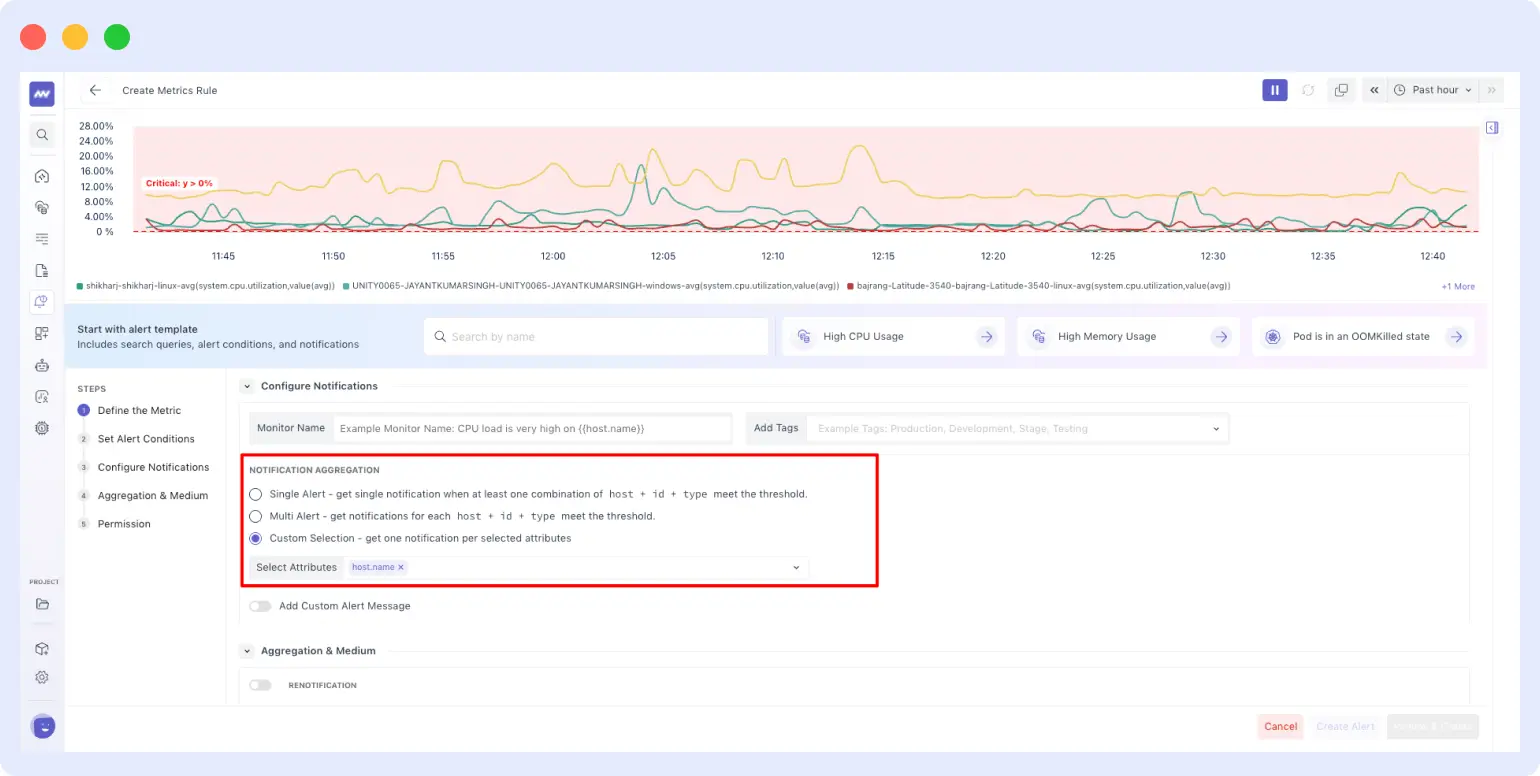1540x776 pixels.
Task: Open the settings gear icon in the sidebar
Action: [x=42, y=677]
